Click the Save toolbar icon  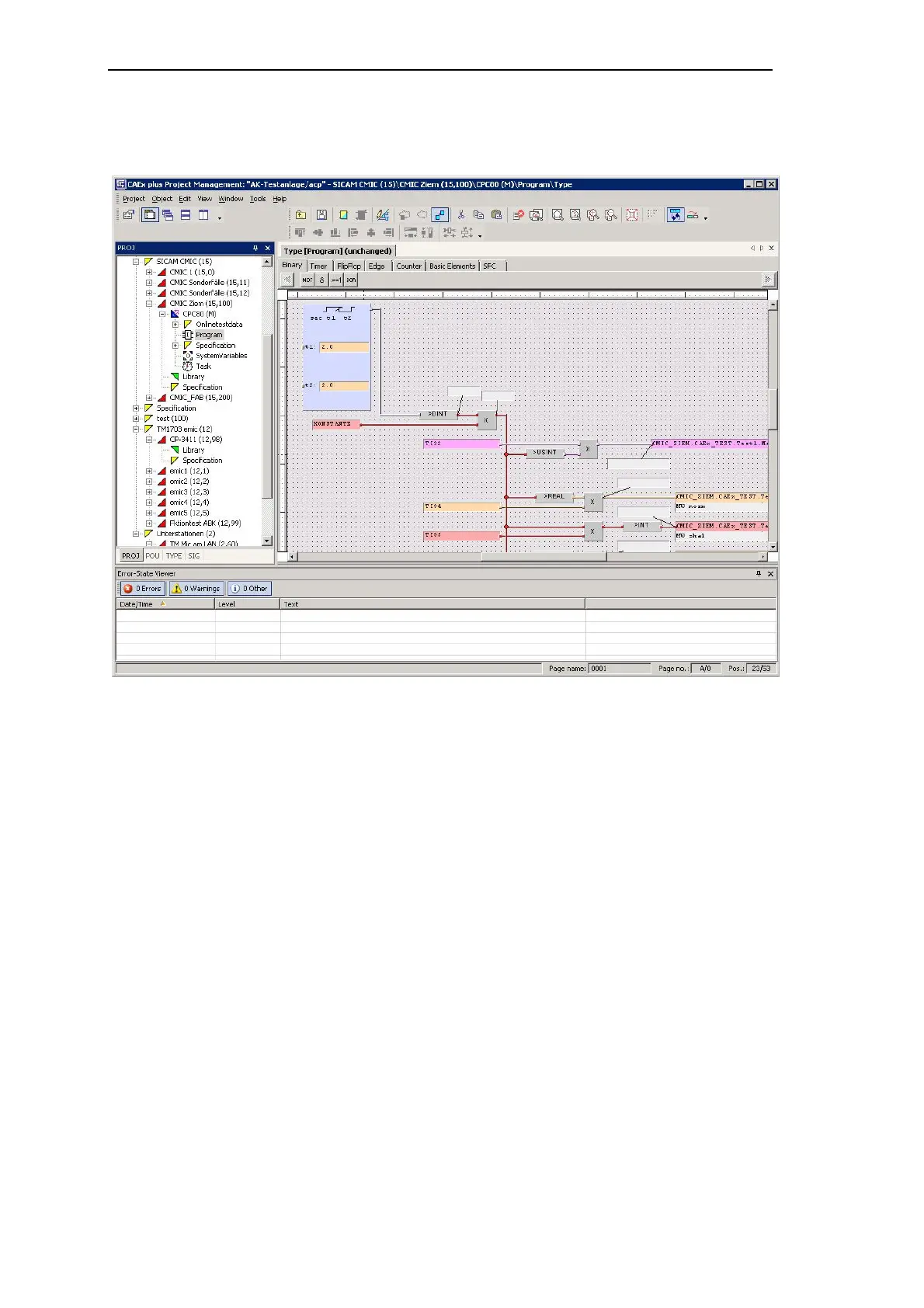point(321,215)
